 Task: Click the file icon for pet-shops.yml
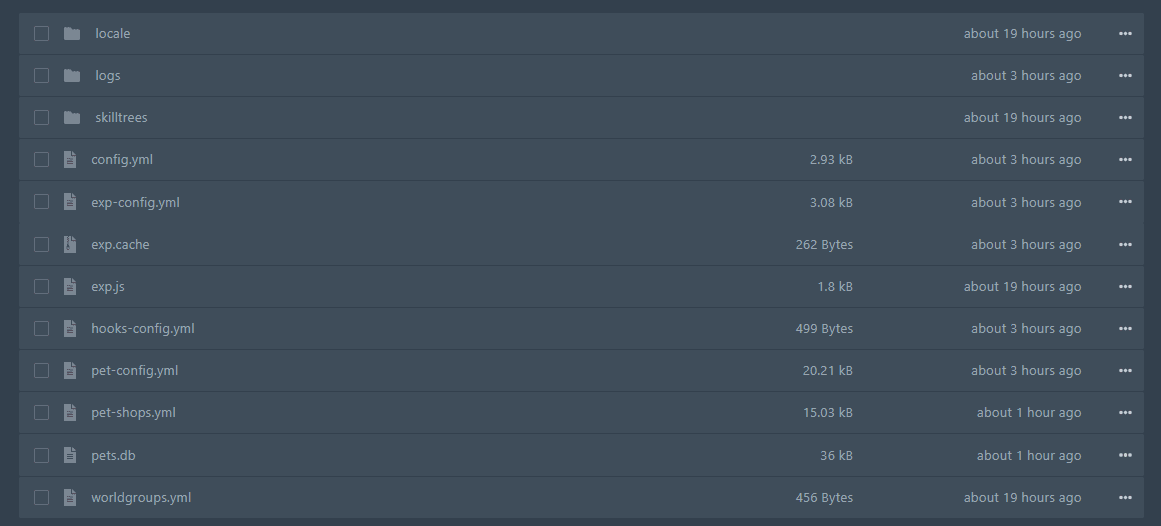coord(70,412)
